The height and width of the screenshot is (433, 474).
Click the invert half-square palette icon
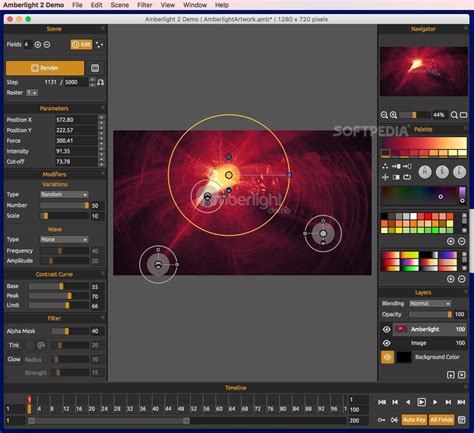(396, 177)
